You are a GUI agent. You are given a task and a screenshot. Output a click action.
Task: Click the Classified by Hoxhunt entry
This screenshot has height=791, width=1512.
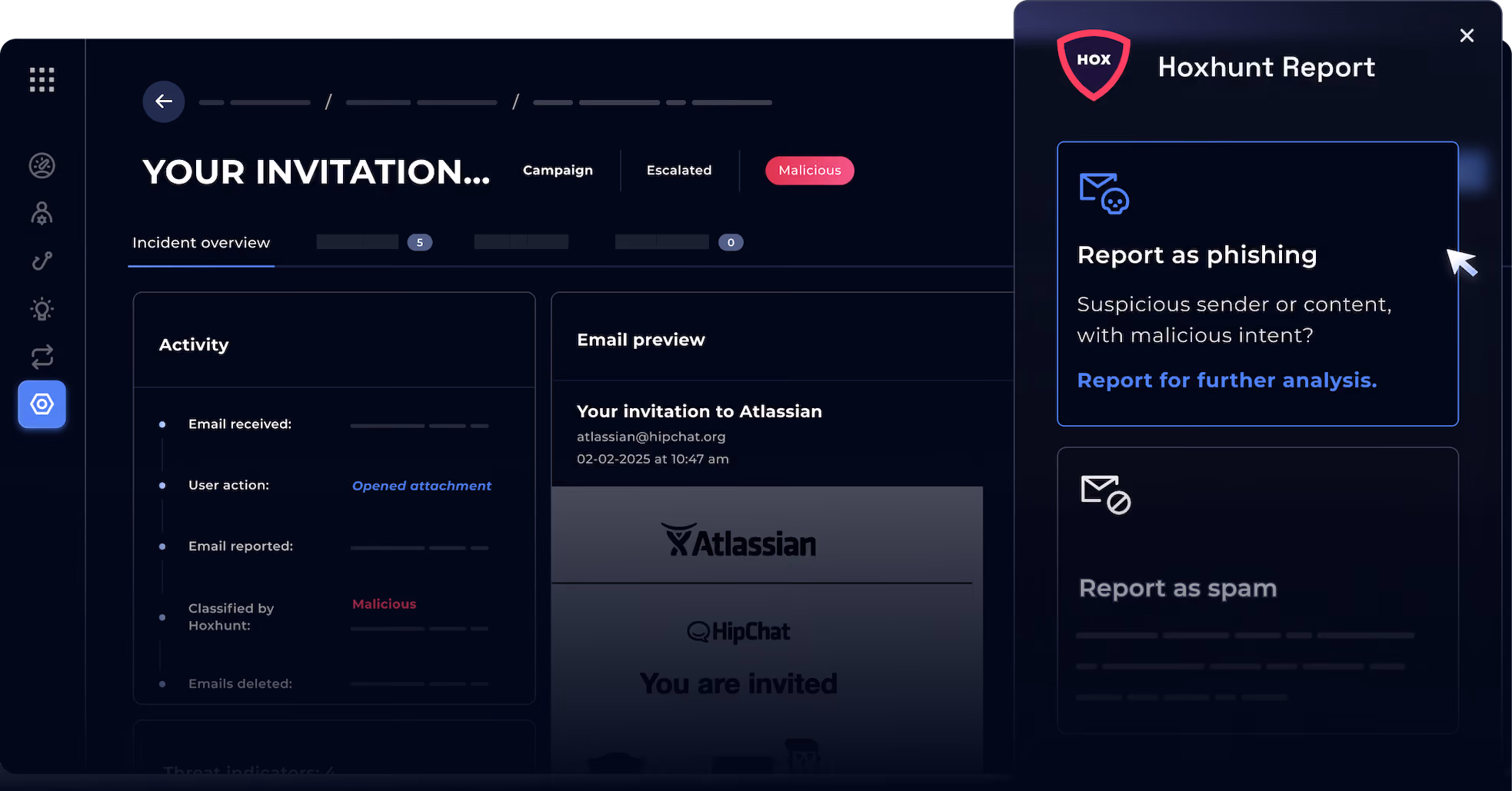pos(231,617)
